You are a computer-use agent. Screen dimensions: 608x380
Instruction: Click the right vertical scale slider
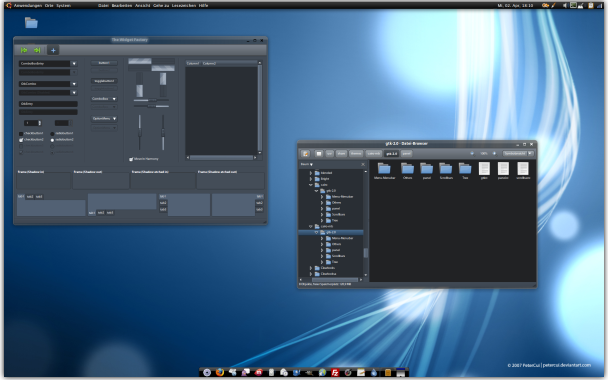[x=163, y=132]
